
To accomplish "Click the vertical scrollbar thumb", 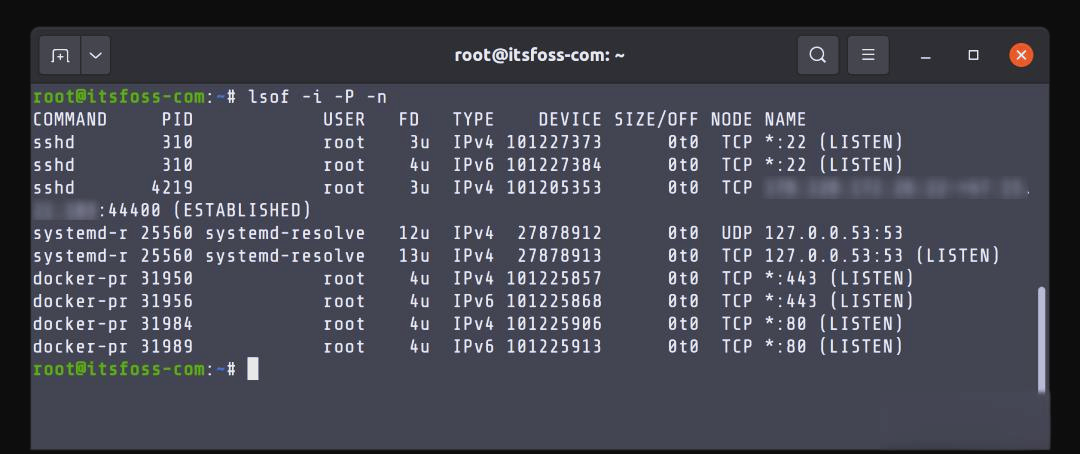I will 1041,340.
